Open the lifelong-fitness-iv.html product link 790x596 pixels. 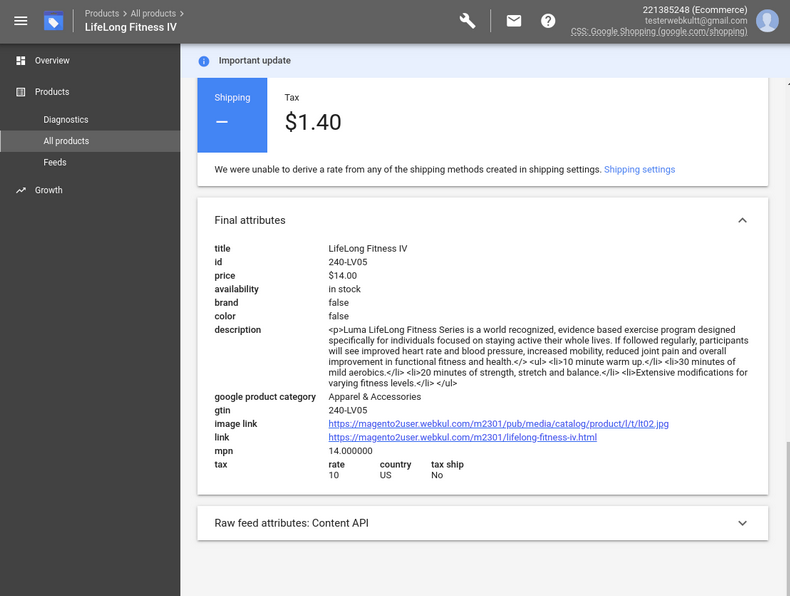pyautogui.click(x=463, y=437)
